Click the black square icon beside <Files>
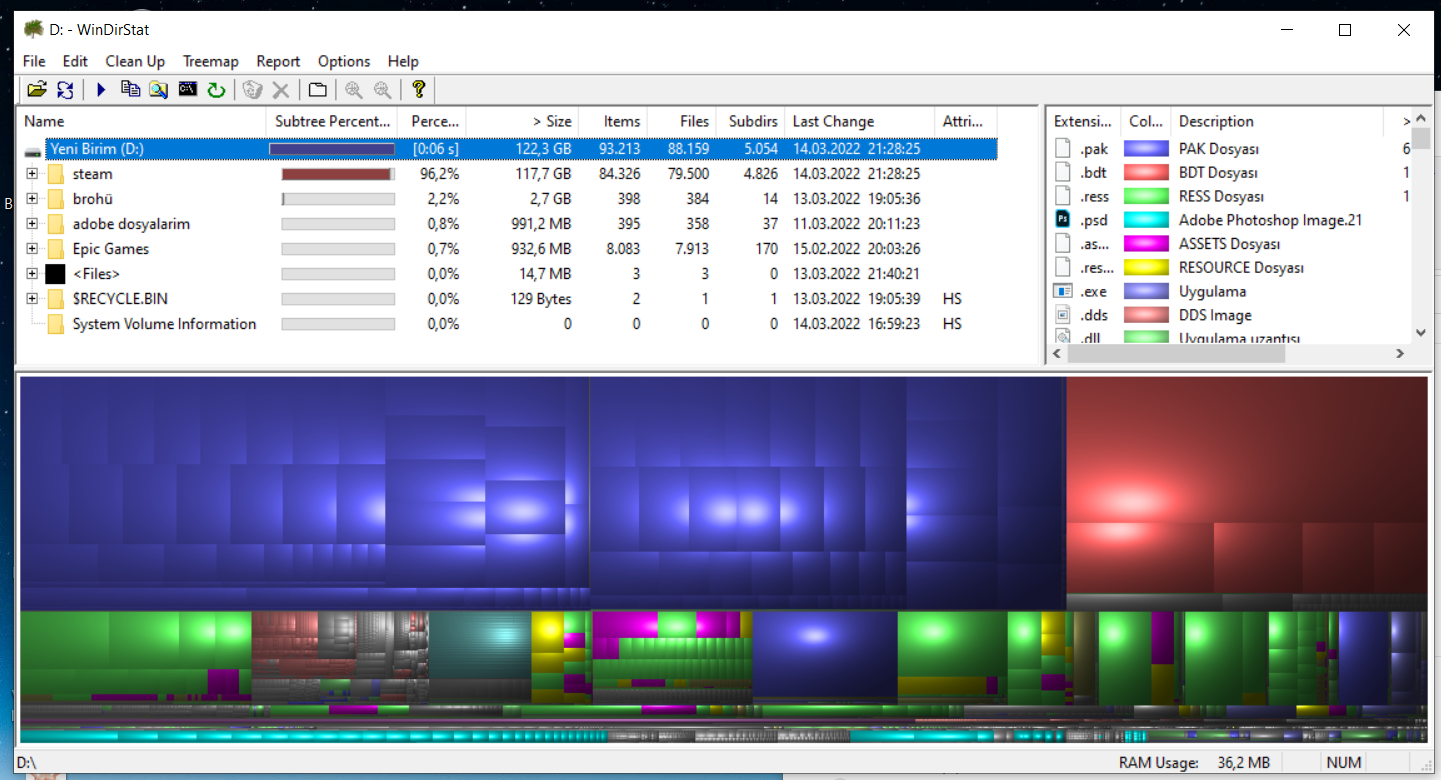Image resolution: width=1441 pixels, height=780 pixels. (x=55, y=274)
